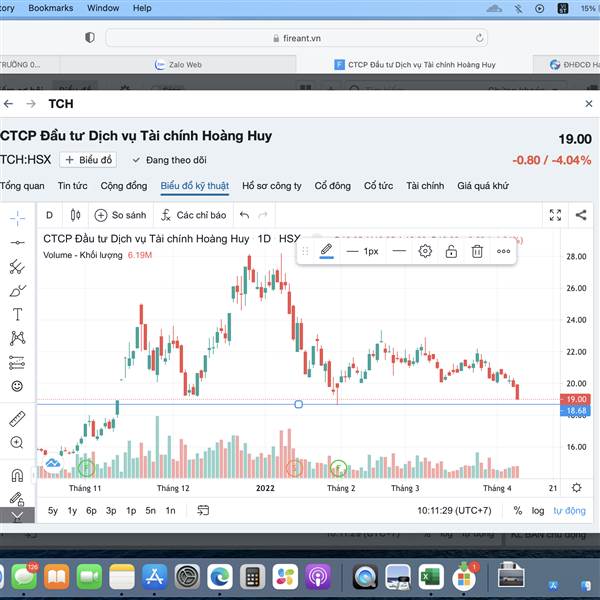Click the blue cloud chart logo icon
600x600 pixels.
click(53, 463)
